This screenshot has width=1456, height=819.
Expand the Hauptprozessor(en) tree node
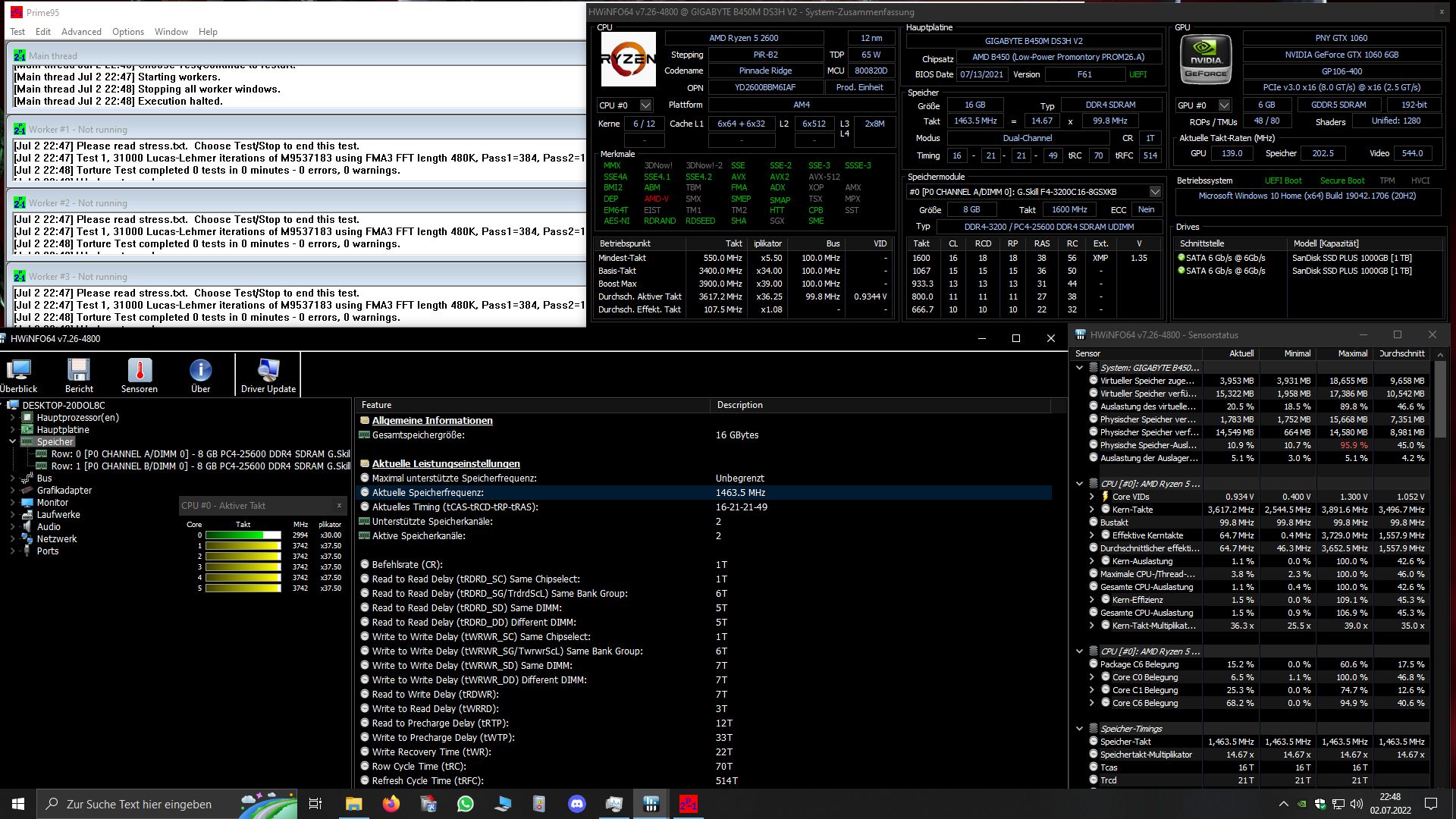pyautogui.click(x=12, y=418)
